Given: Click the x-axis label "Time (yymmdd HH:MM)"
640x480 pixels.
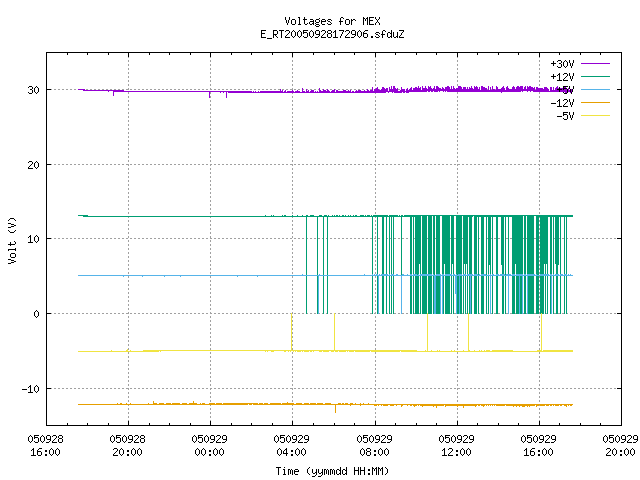Looking at the screenshot, I should 332,471.
